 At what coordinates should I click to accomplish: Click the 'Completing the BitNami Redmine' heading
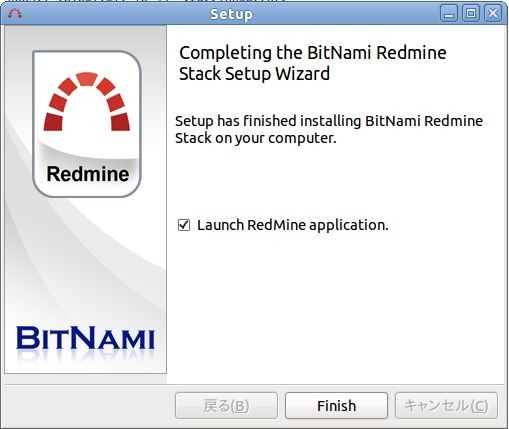point(313,63)
